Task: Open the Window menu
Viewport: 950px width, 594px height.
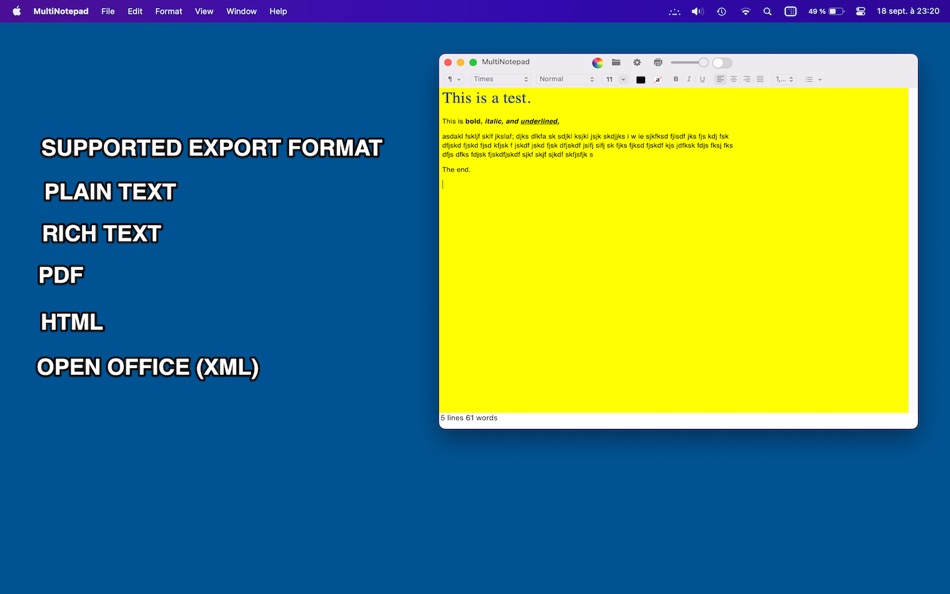Action: pos(241,11)
